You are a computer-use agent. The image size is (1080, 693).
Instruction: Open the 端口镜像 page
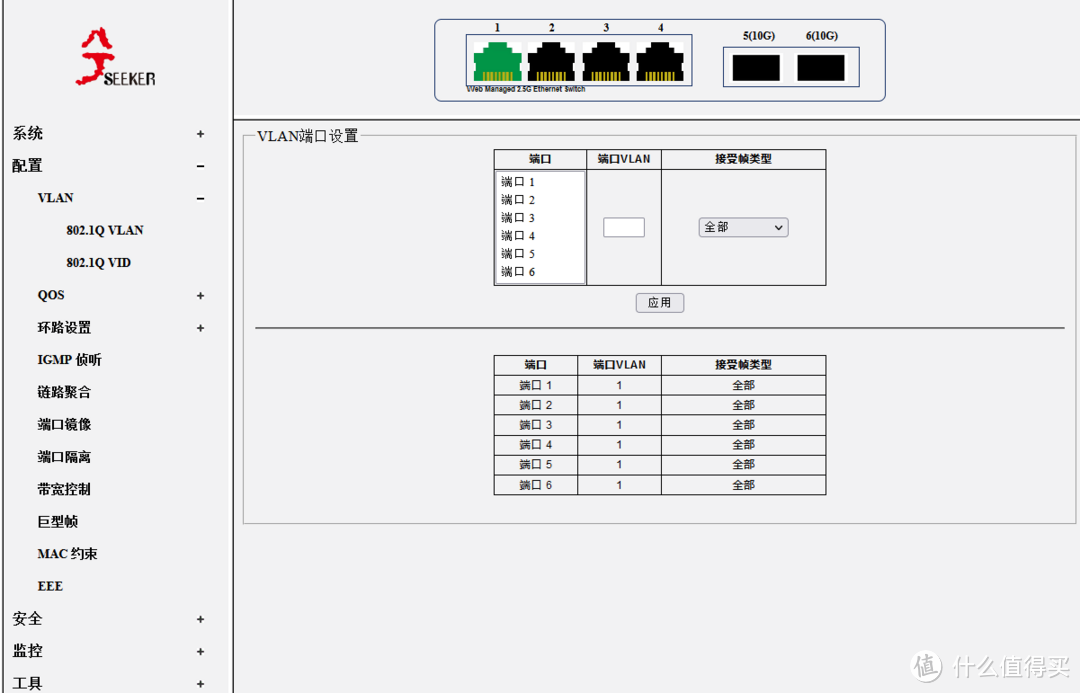[x=64, y=424]
